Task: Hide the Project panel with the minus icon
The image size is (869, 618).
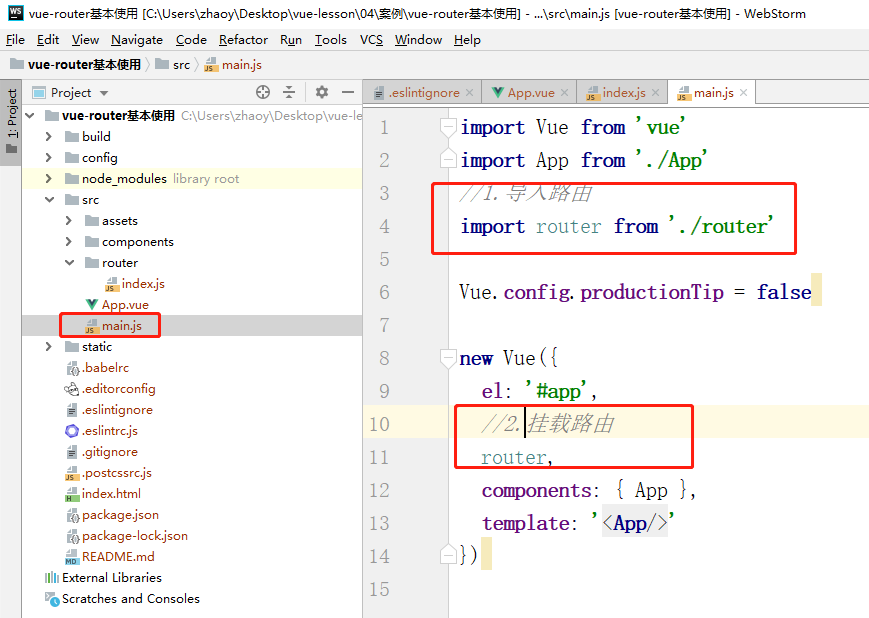Action: tap(347, 92)
